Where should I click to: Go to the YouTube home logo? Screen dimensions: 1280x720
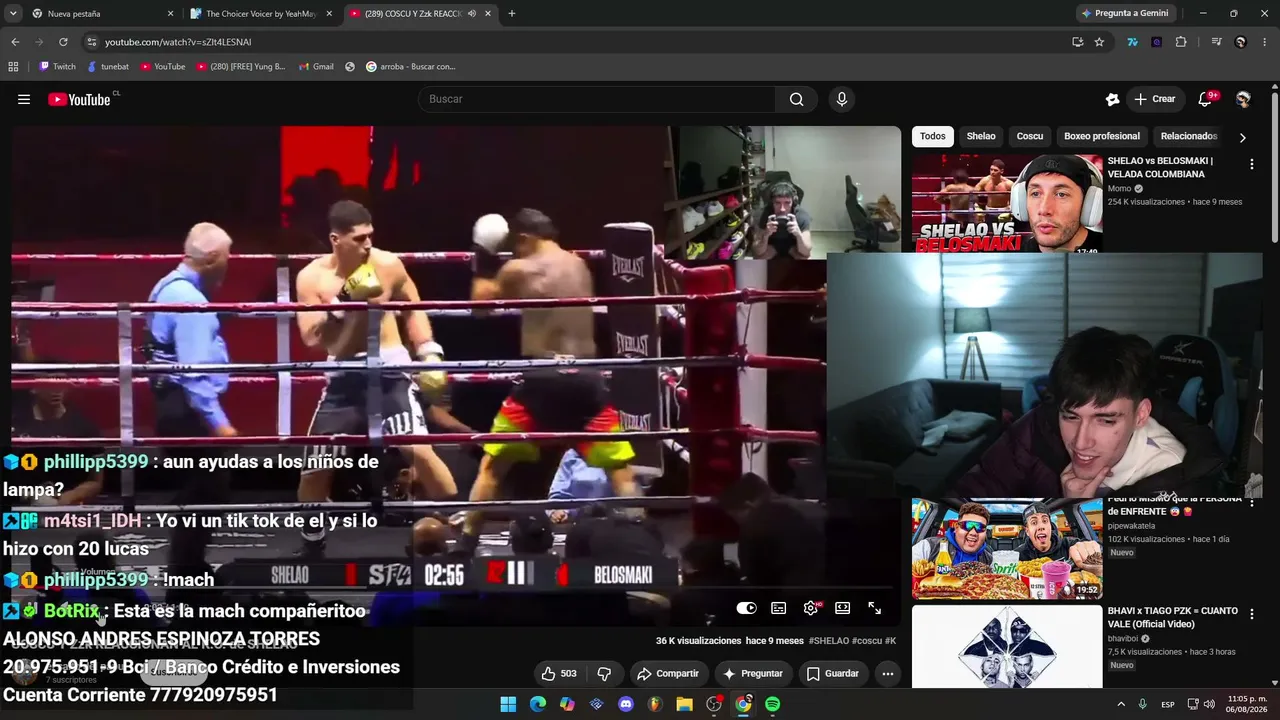click(79, 99)
